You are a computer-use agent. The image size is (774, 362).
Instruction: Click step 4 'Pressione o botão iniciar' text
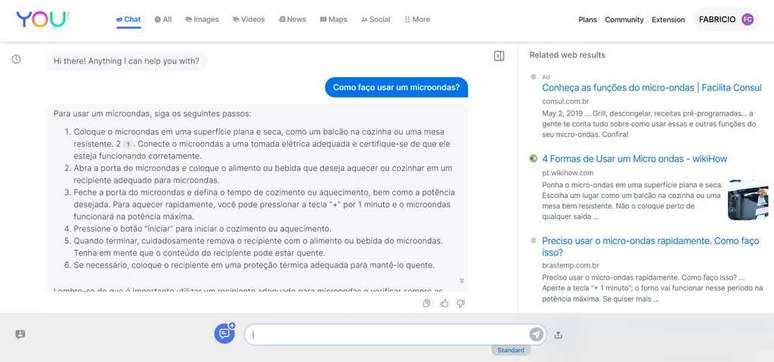(202, 229)
